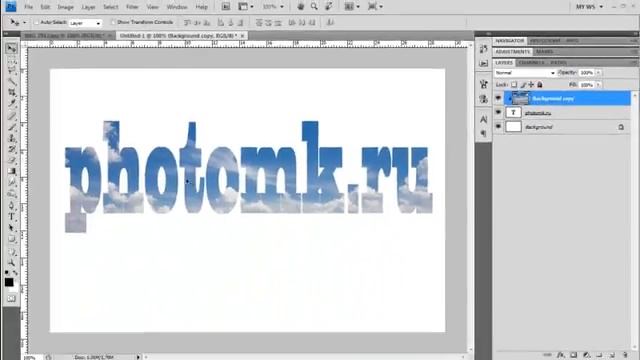Open the Character panel icon in the dock
Viewport: 640px width, 360px height.
click(x=484, y=119)
